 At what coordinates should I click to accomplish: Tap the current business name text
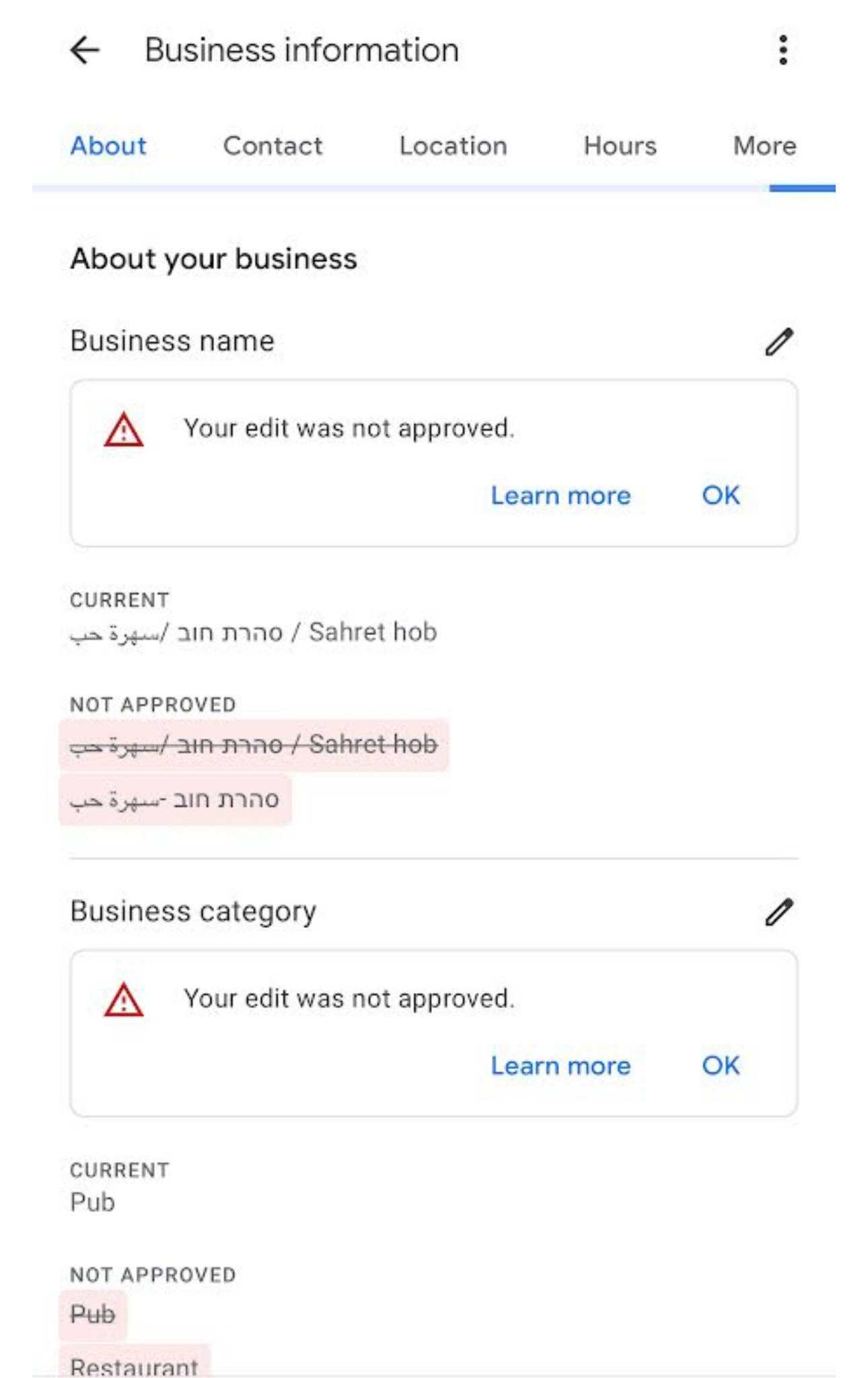254,633
